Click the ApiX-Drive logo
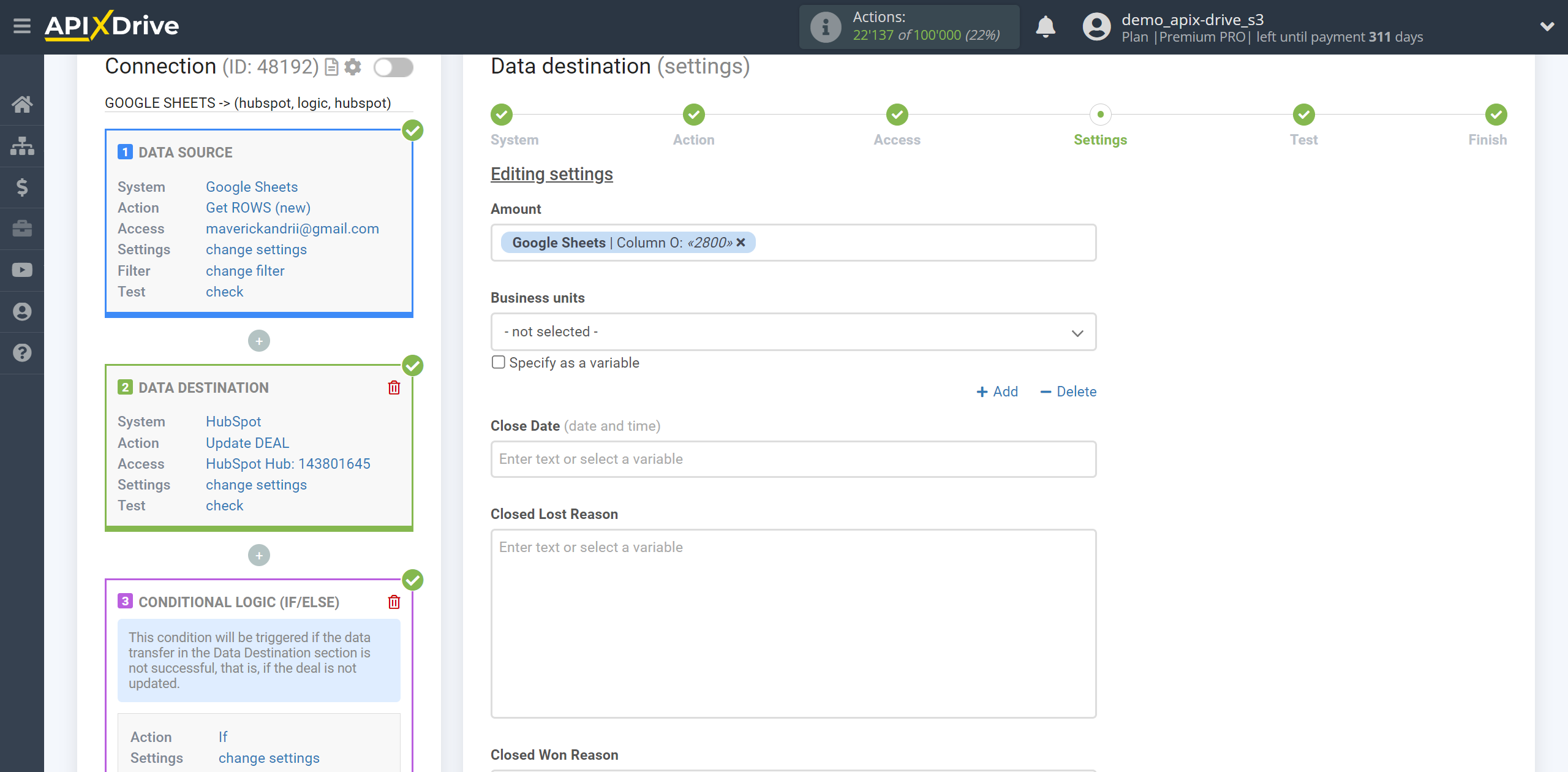 [x=111, y=26]
